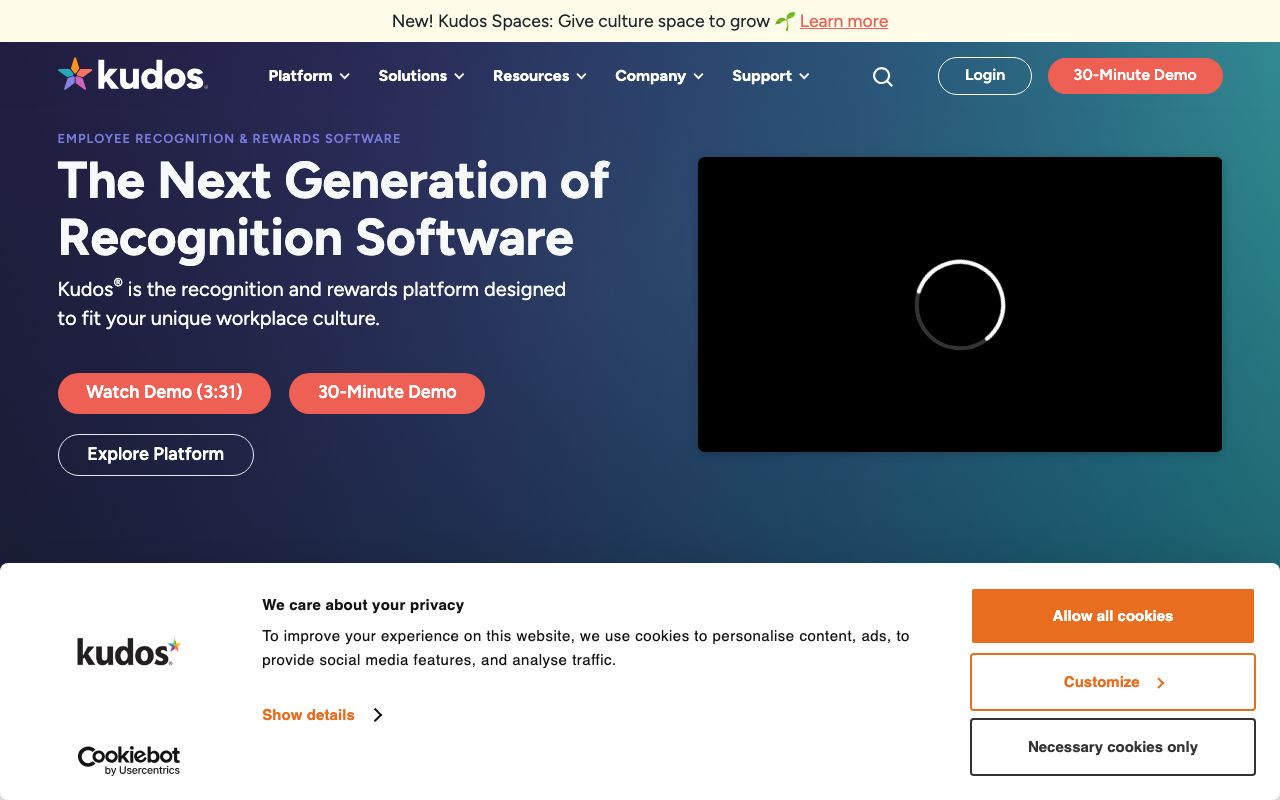Screen dimensions: 1280x800
Task: Expand the Platform menu chevron
Action: 345,77
